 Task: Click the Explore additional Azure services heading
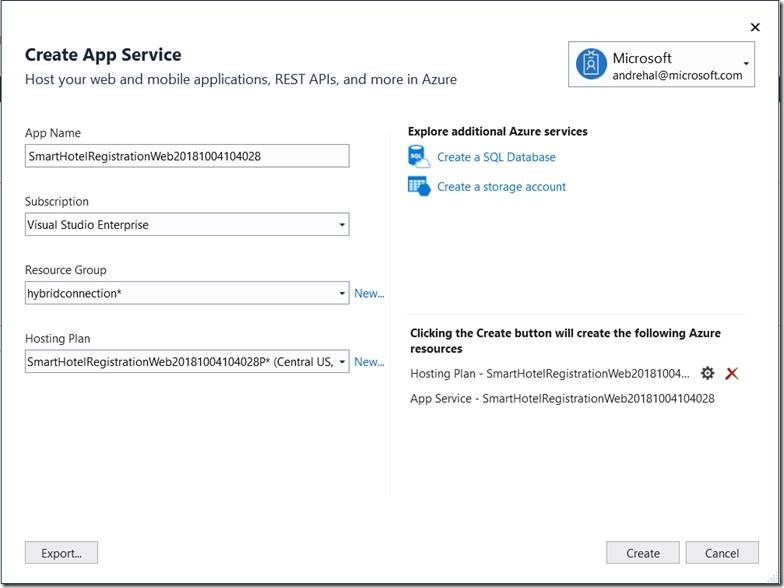click(x=498, y=132)
